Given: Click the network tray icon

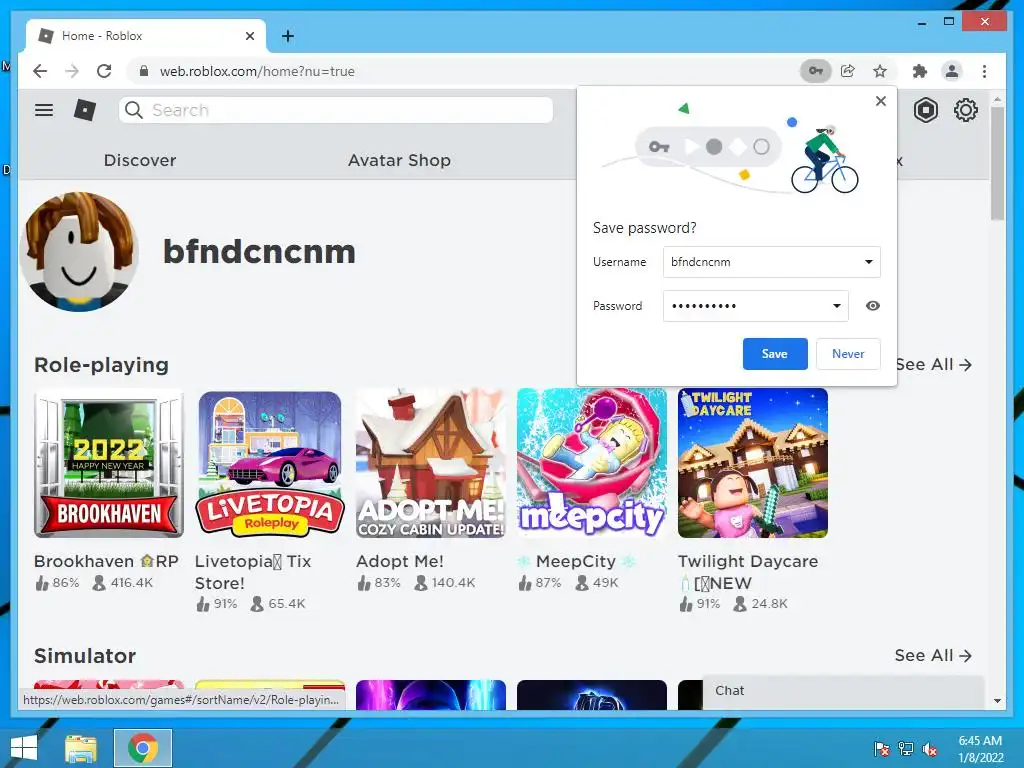Looking at the screenshot, I should (x=905, y=749).
